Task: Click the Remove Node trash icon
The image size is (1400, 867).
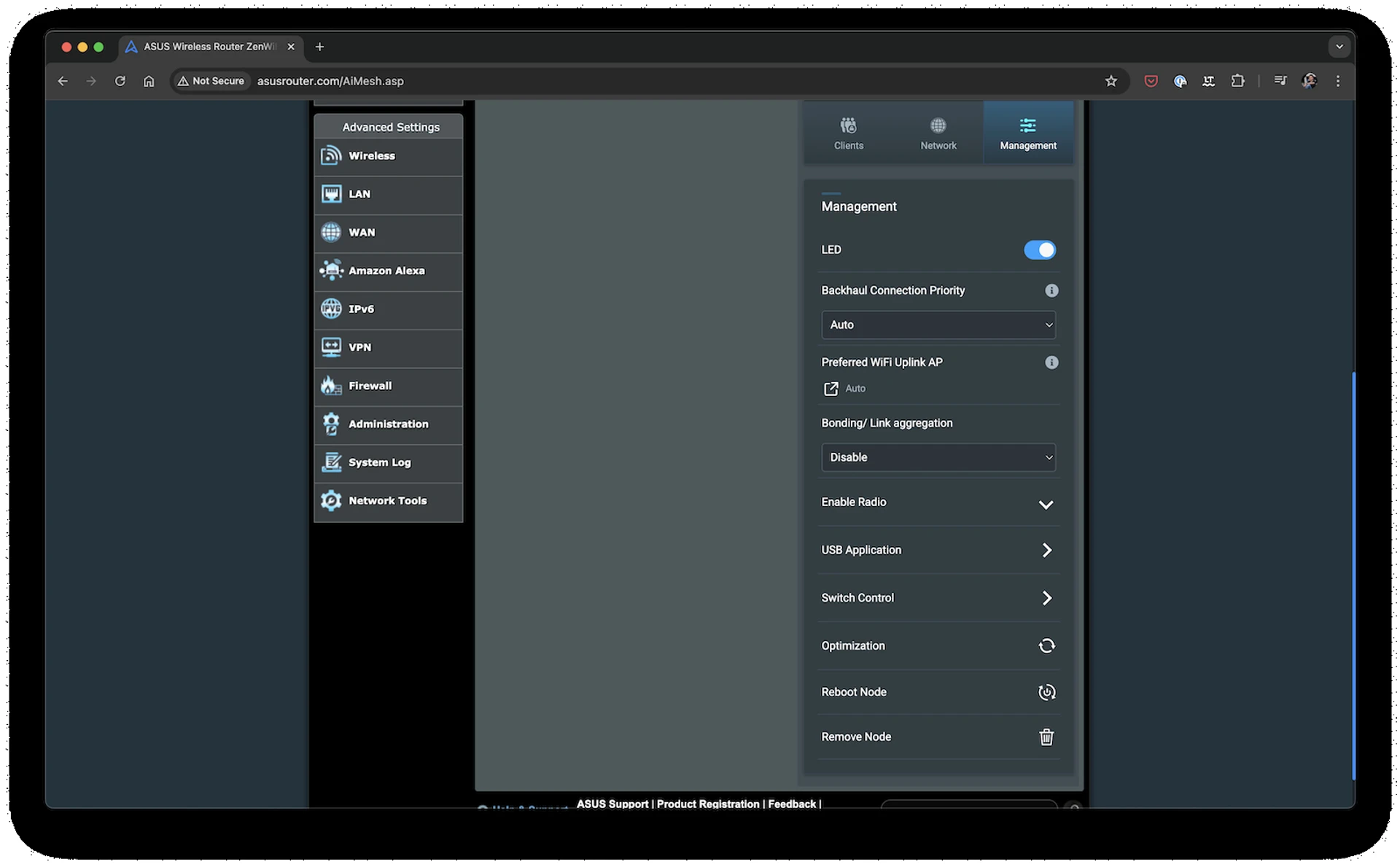Action: click(1046, 736)
